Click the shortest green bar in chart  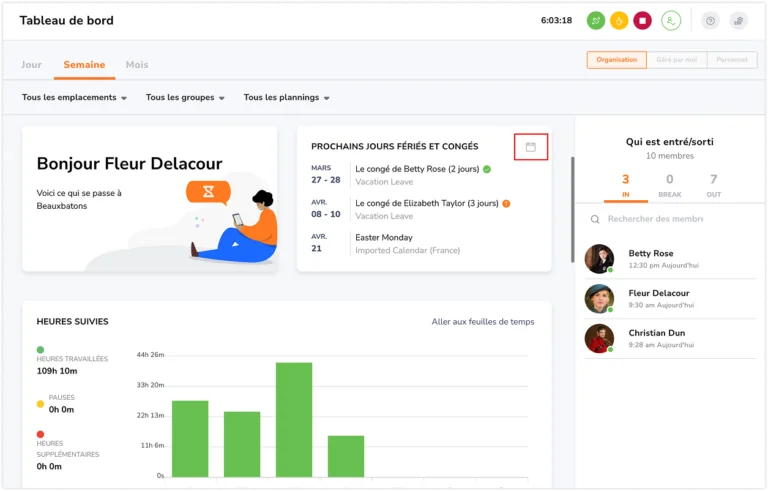[x=346, y=456]
